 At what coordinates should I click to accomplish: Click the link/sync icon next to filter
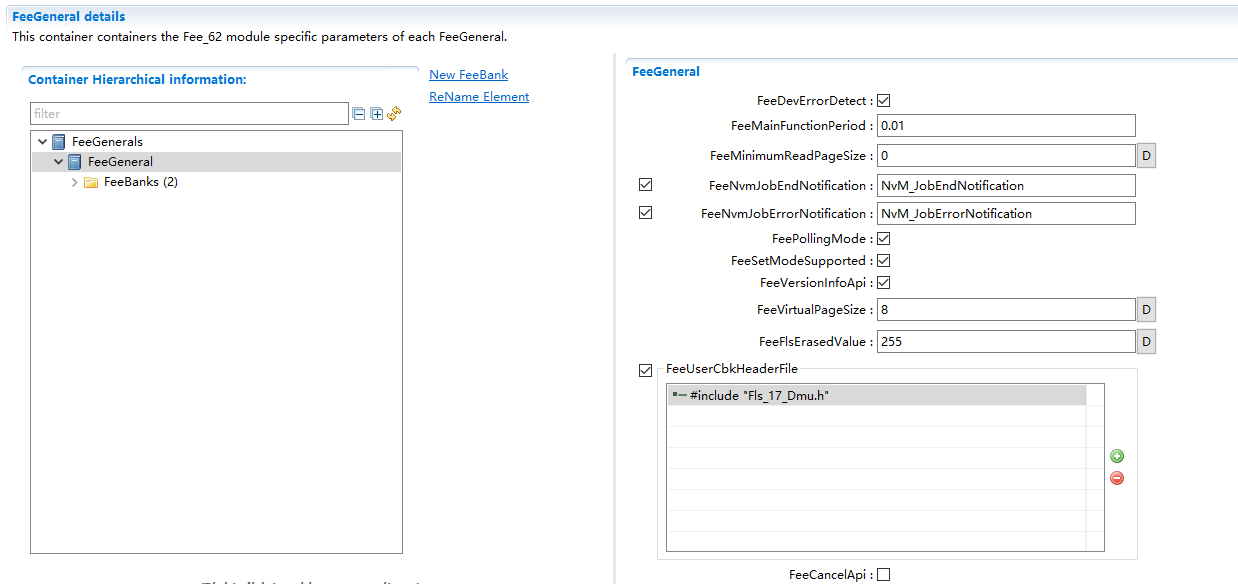[x=394, y=114]
